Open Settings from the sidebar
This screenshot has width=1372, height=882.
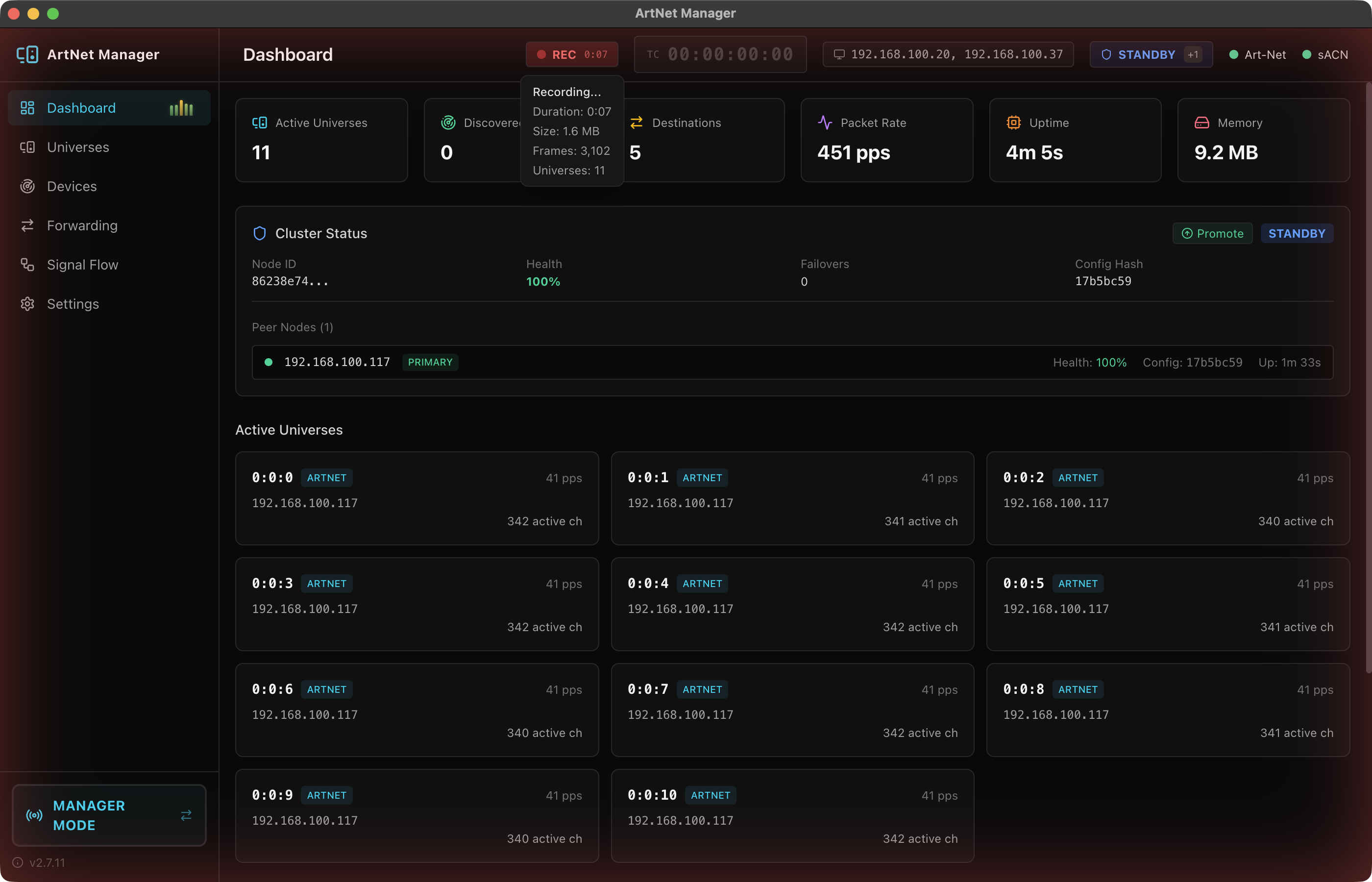coord(109,303)
